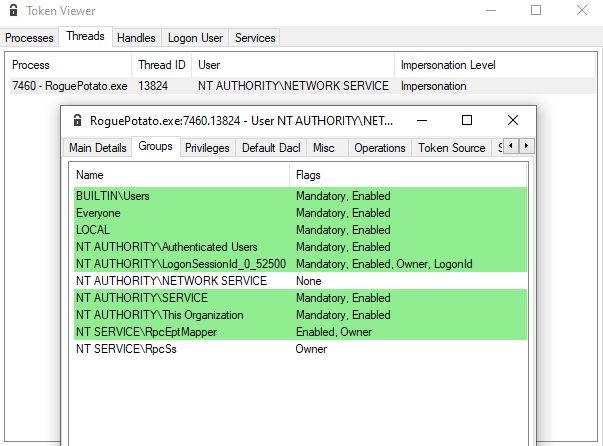Viewport: 603px width, 446px height.
Task: Maximize the RoguePotato token window
Action: [x=467, y=120]
